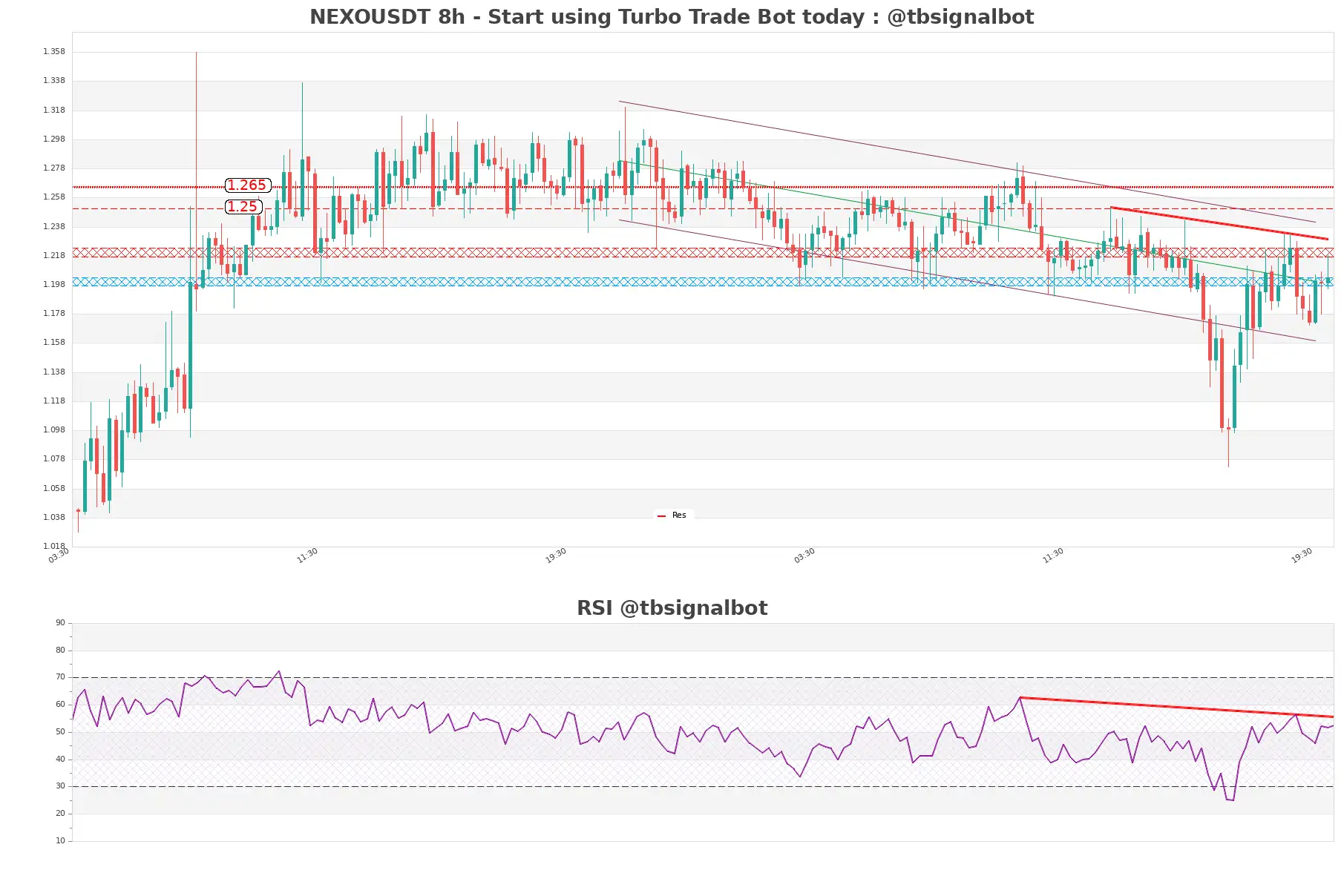This screenshot has height=896, width=1344.
Task: Click the 1.058 price axis label
Action: click(x=54, y=489)
